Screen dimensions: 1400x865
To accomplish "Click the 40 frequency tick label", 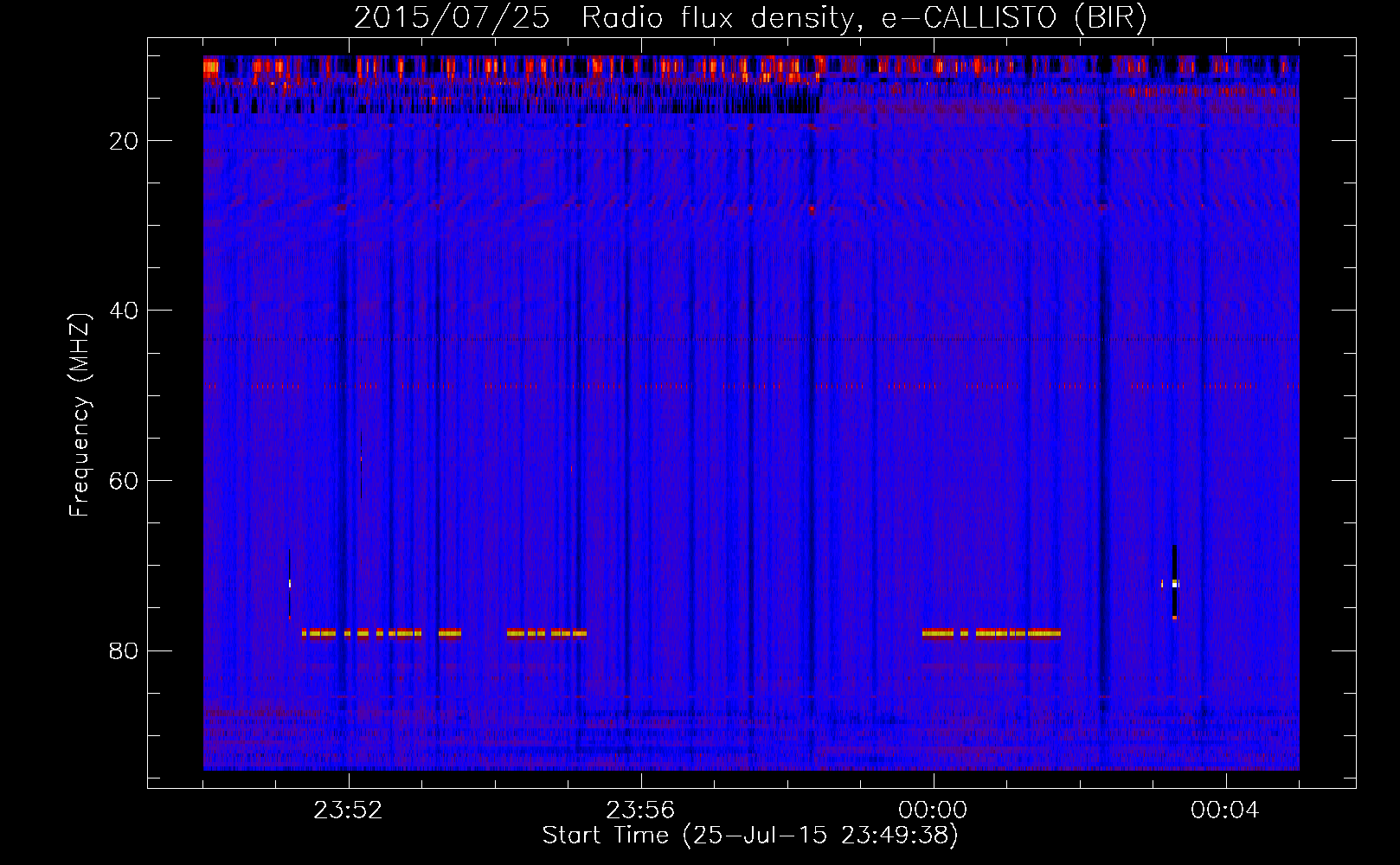I will [125, 311].
